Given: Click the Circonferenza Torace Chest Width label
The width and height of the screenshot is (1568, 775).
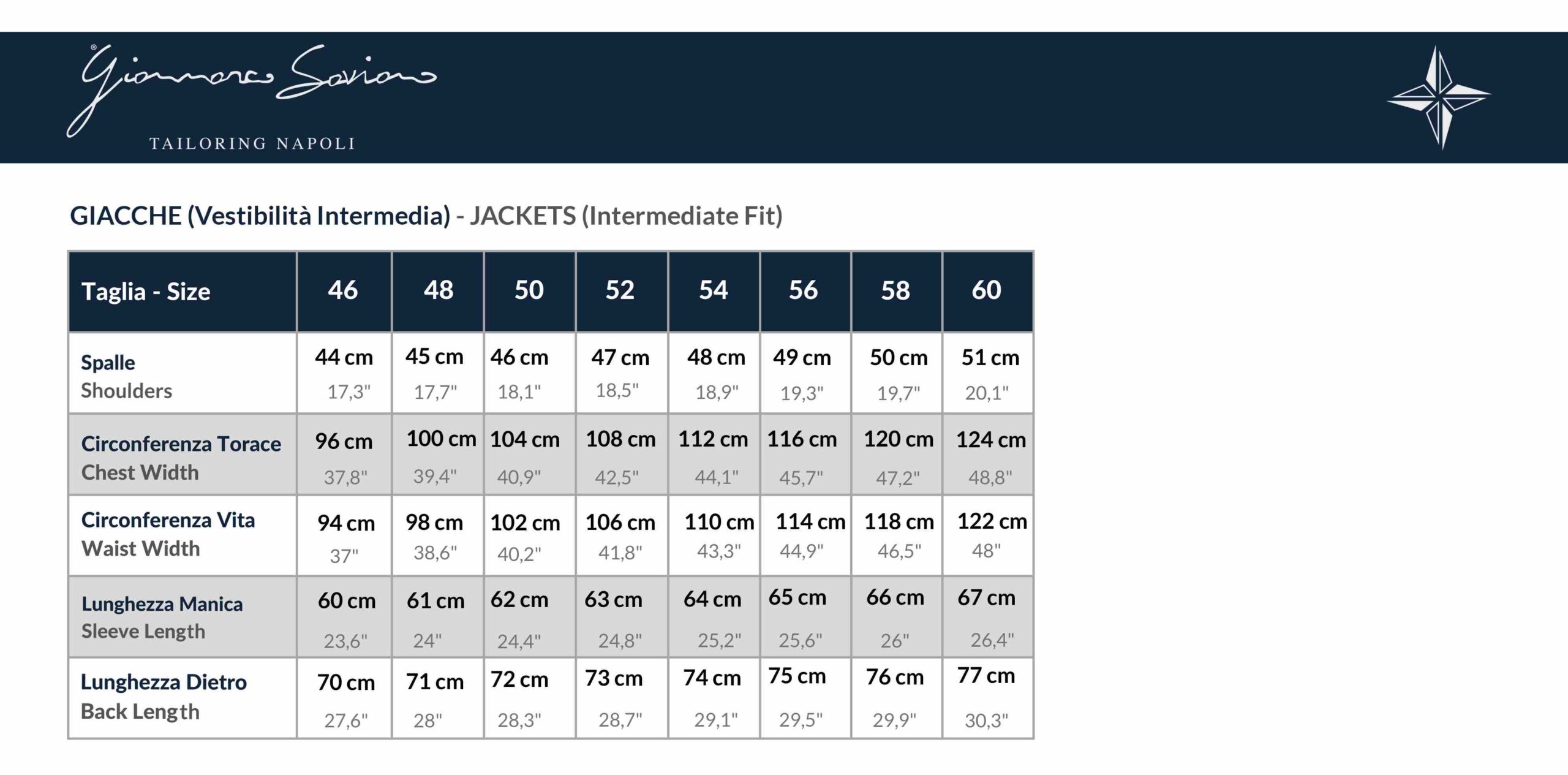Looking at the screenshot, I should [x=181, y=458].
